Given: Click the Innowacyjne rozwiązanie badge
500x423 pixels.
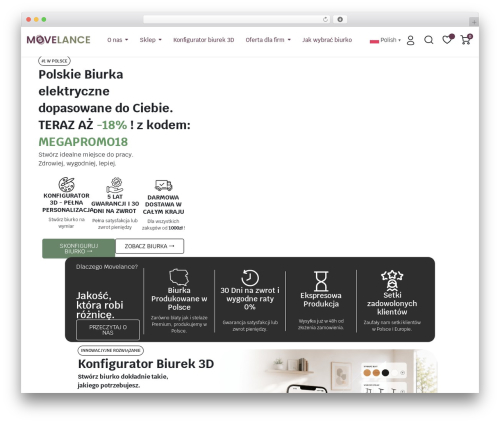Looking at the screenshot, I should (x=111, y=351).
